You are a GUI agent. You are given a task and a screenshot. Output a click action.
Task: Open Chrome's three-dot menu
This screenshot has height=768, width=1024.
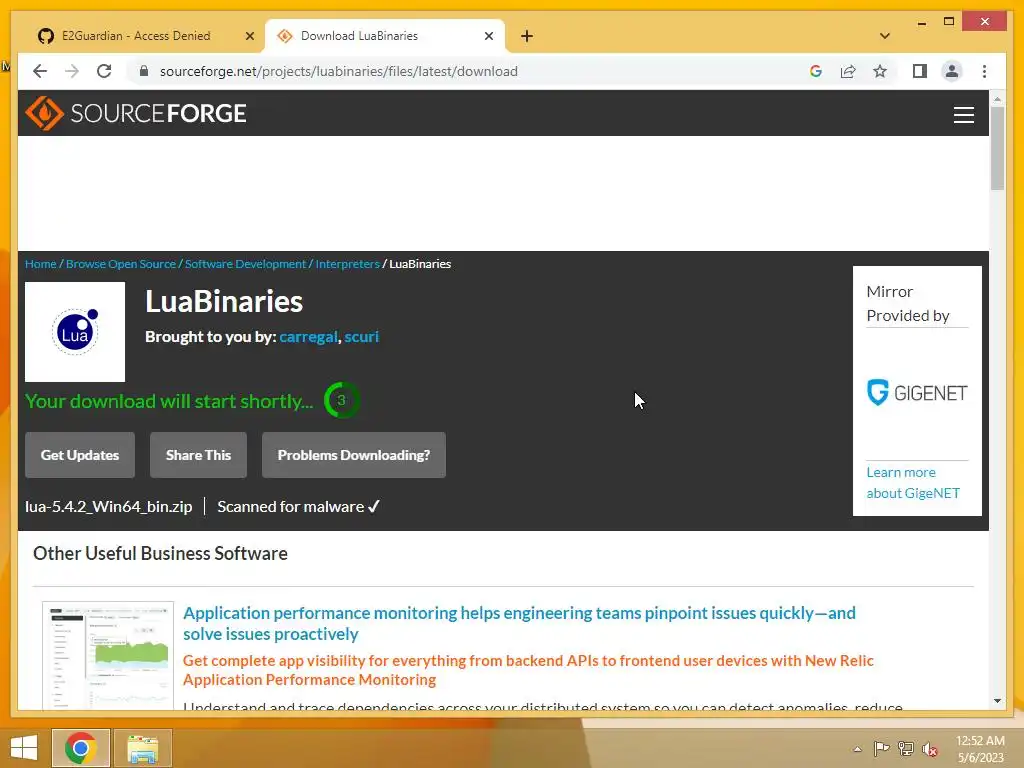point(984,71)
